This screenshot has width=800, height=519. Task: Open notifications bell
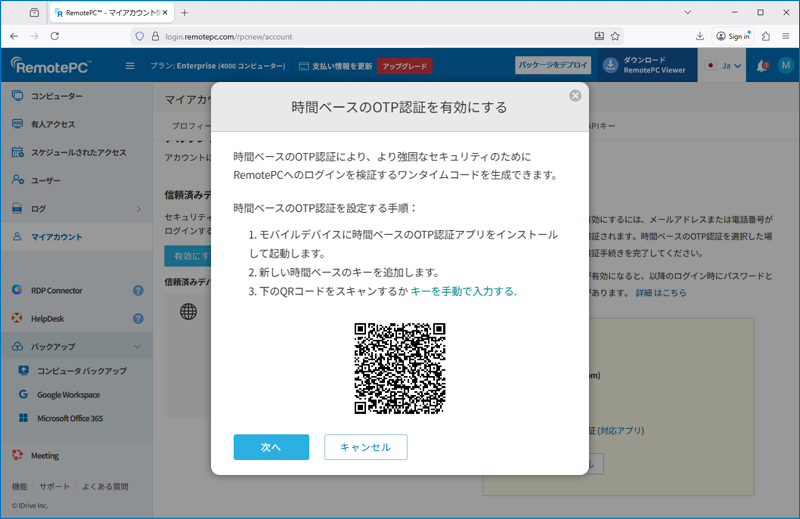pyautogui.click(x=762, y=65)
